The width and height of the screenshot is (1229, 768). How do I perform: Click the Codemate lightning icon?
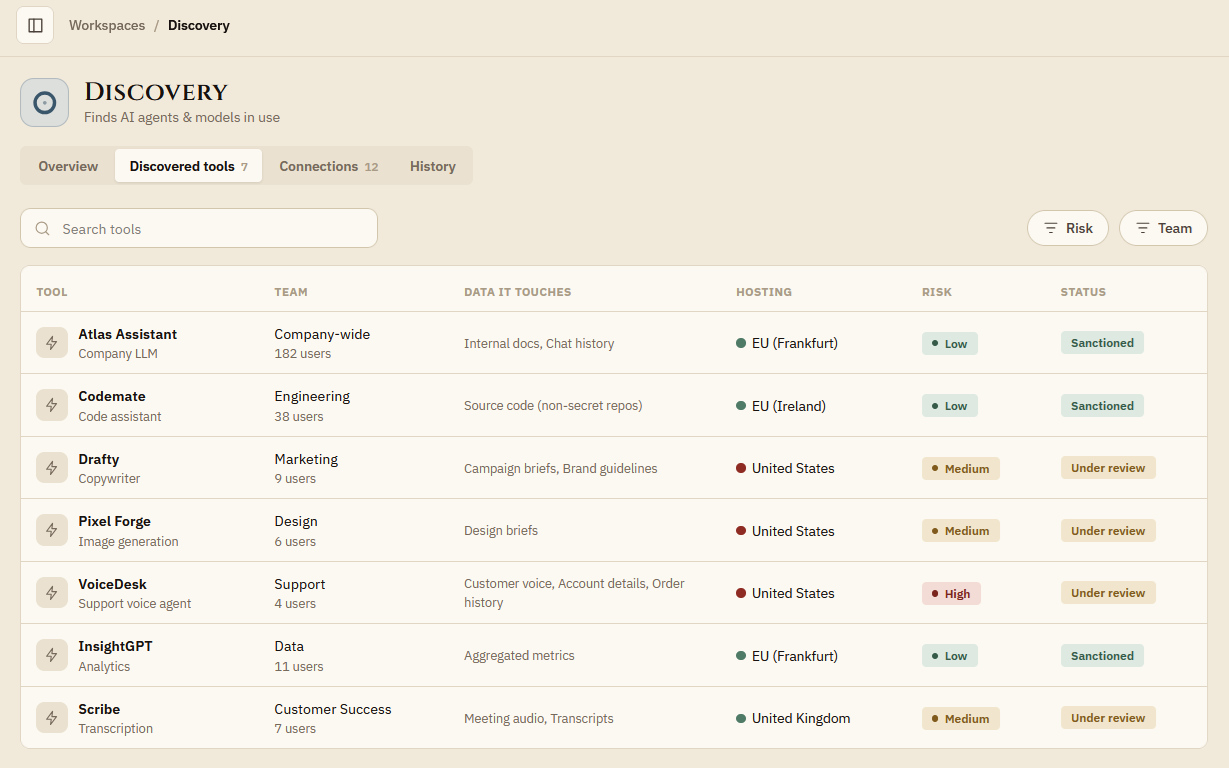coord(52,406)
